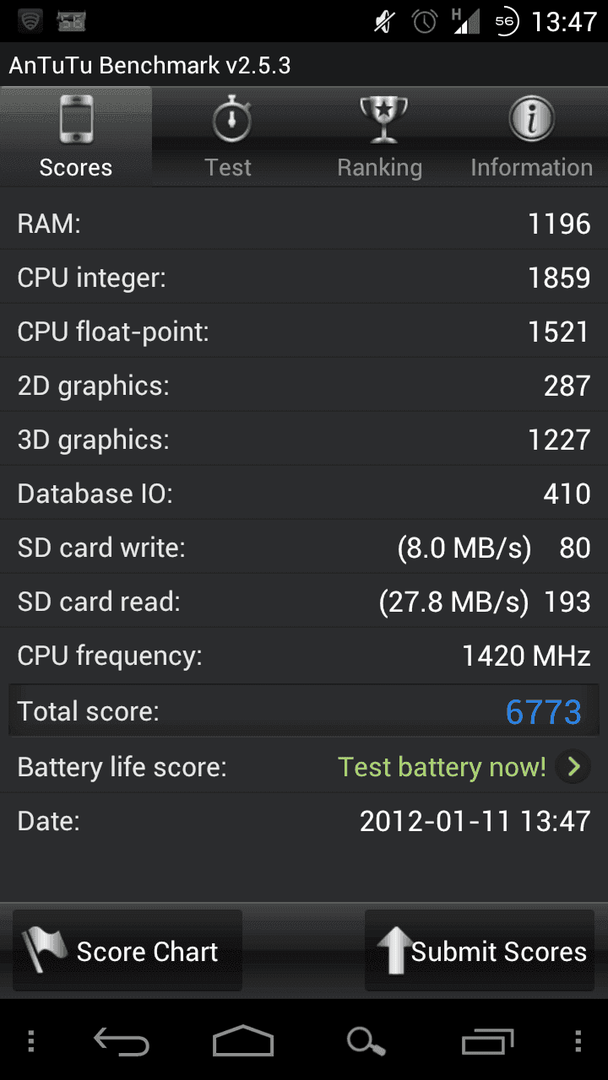Switch to the Information tab label

[531, 167]
